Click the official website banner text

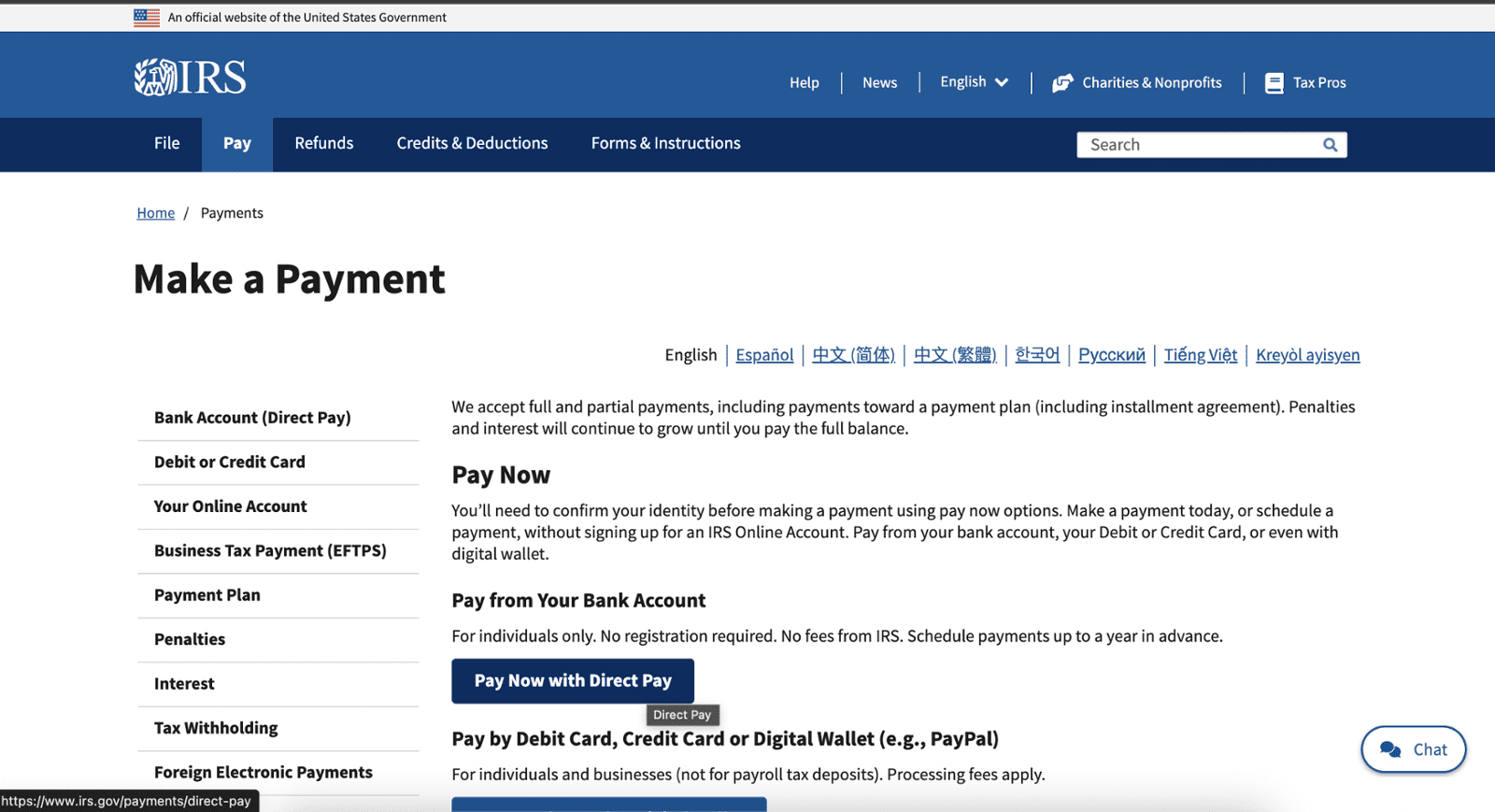coord(307,17)
